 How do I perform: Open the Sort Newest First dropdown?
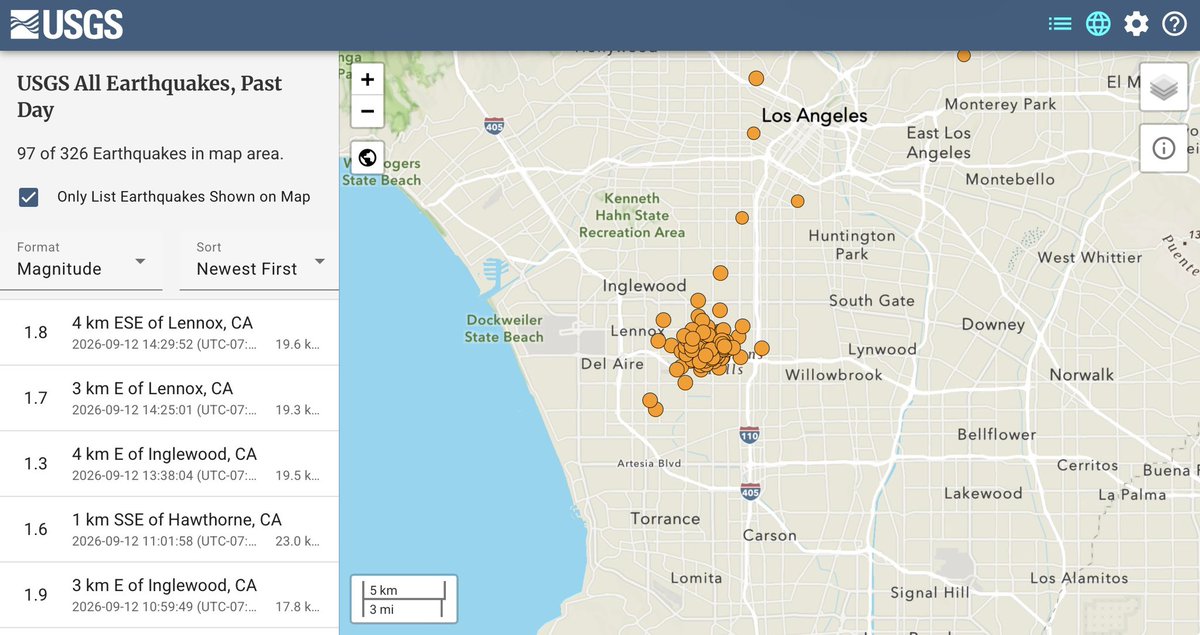coord(262,260)
